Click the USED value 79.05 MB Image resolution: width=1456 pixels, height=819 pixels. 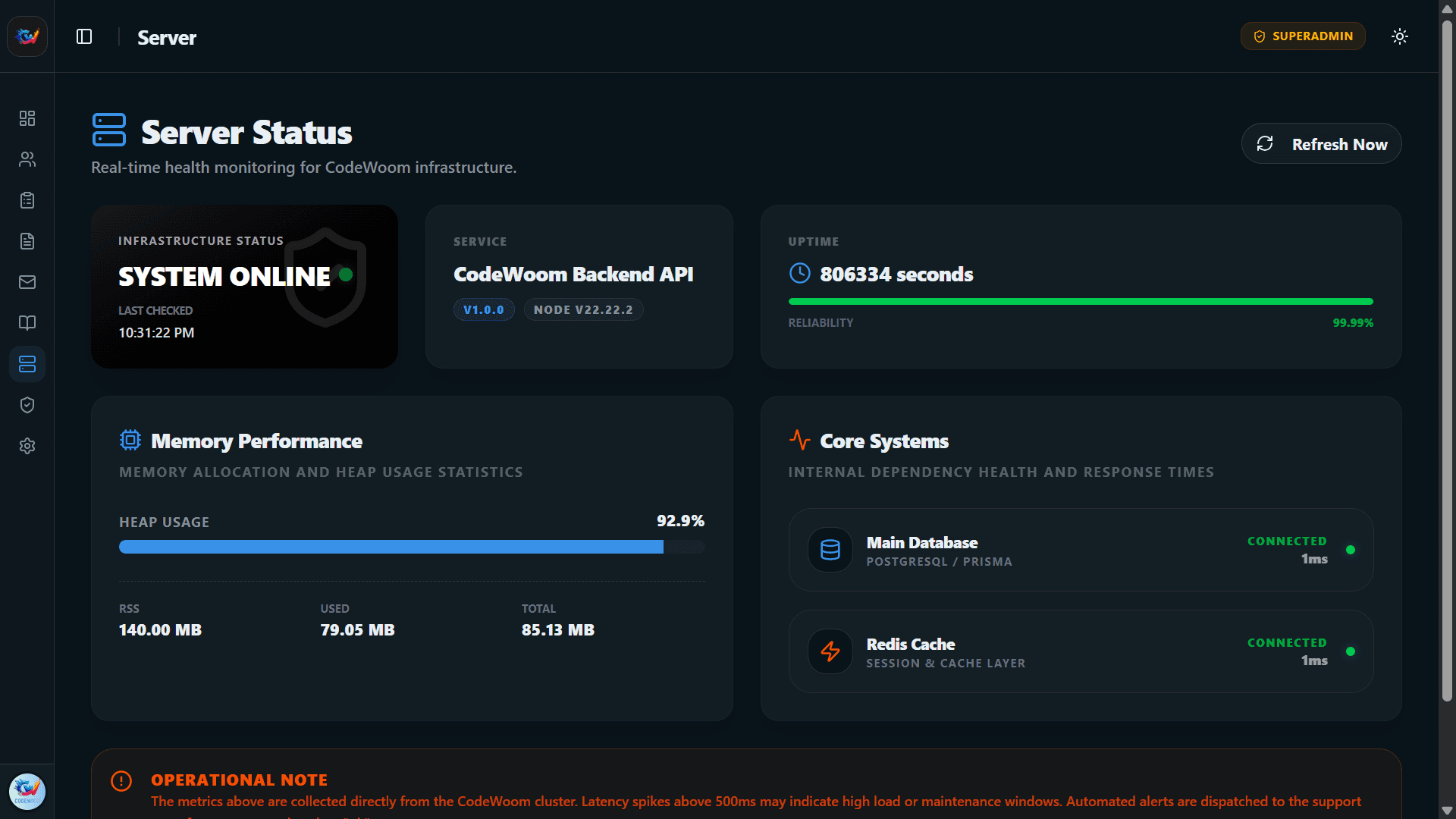click(357, 630)
